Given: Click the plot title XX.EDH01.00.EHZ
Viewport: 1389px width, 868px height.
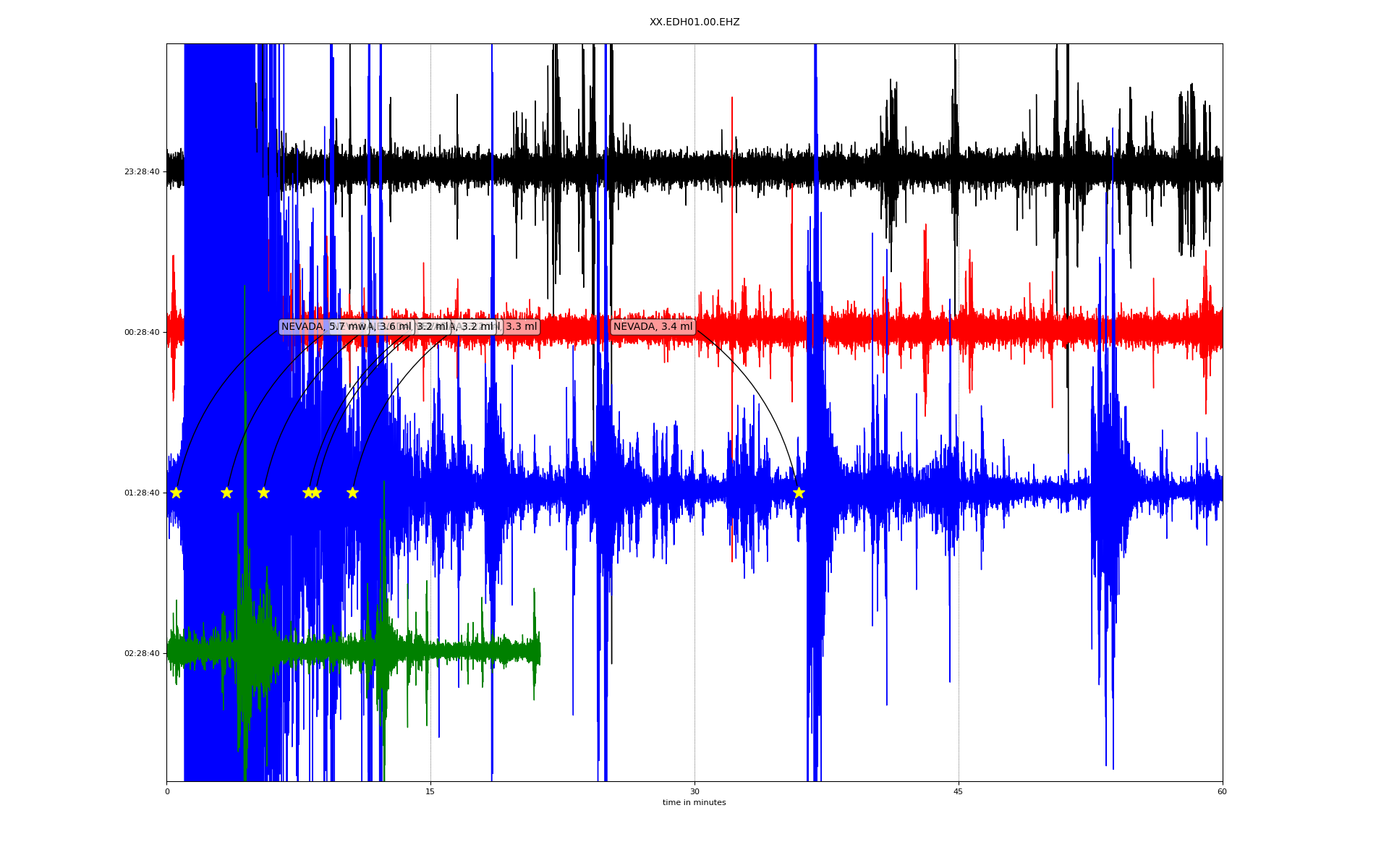Looking at the screenshot, I should tap(694, 22).
